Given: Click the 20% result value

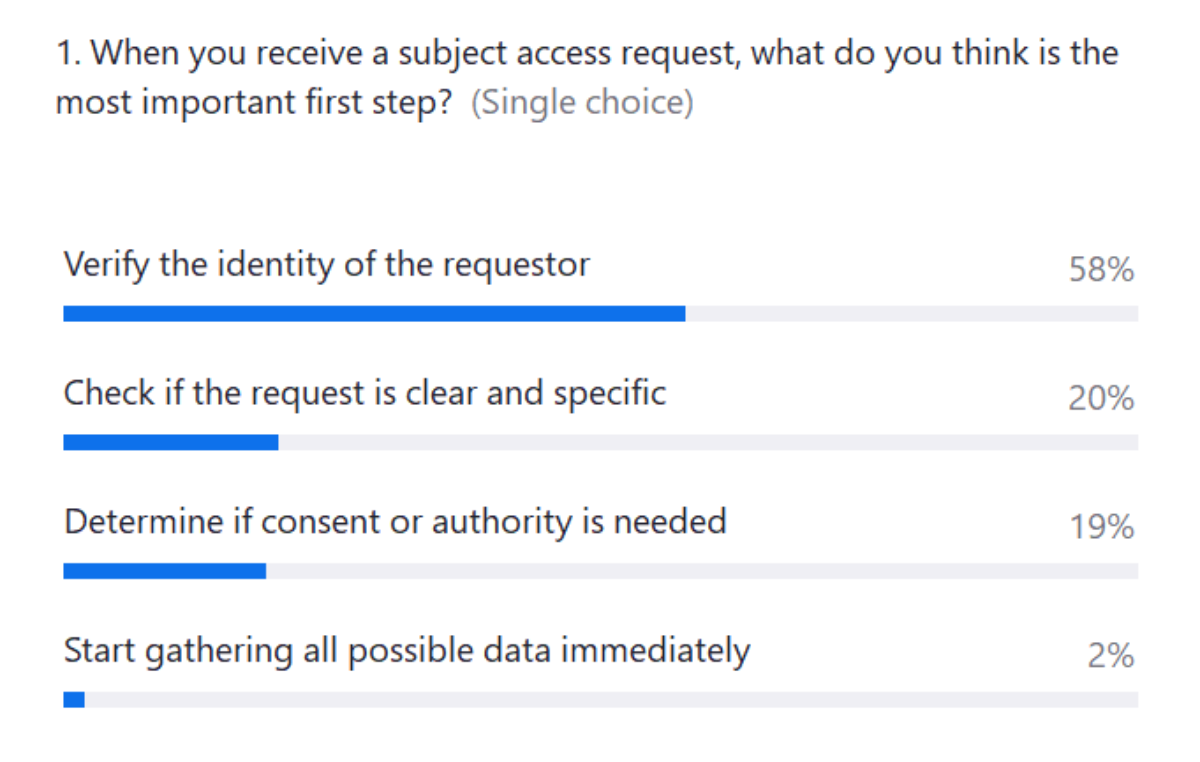Looking at the screenshot, I should click(1101, 398).
